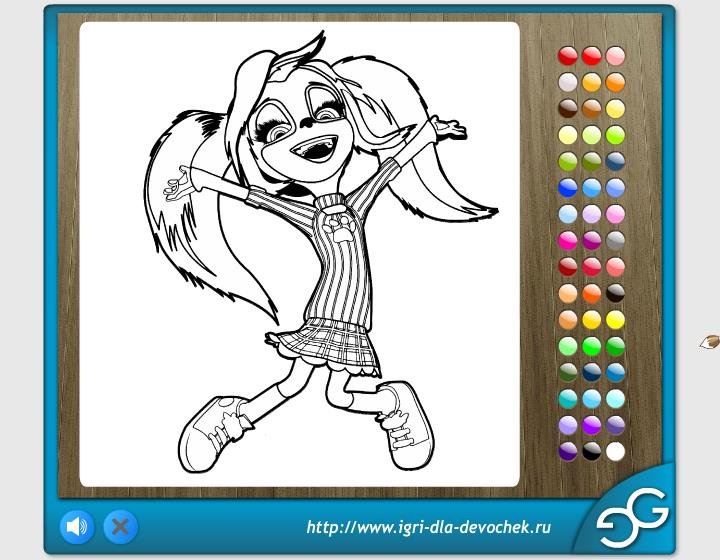
Task: Choose the pure white paint swatch
Action: (615, 451)
